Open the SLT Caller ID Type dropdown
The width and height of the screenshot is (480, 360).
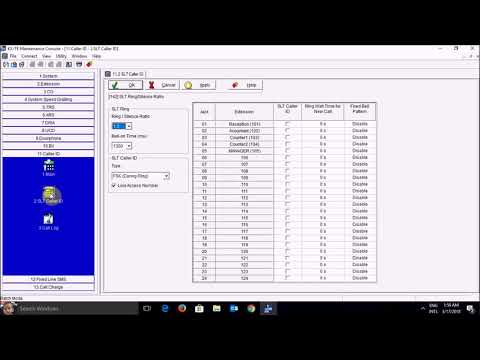pos(166,176)
